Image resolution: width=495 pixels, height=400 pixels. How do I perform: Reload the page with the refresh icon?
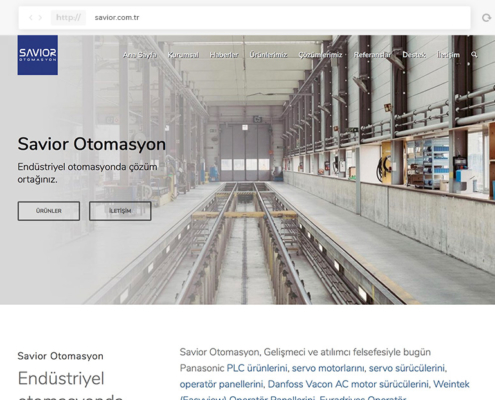click(x=486, y=18)
